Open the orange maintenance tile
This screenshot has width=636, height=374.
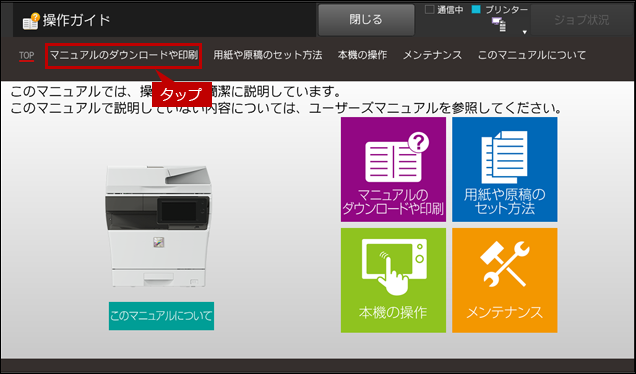pyautogui.click(x=505, y=280)
